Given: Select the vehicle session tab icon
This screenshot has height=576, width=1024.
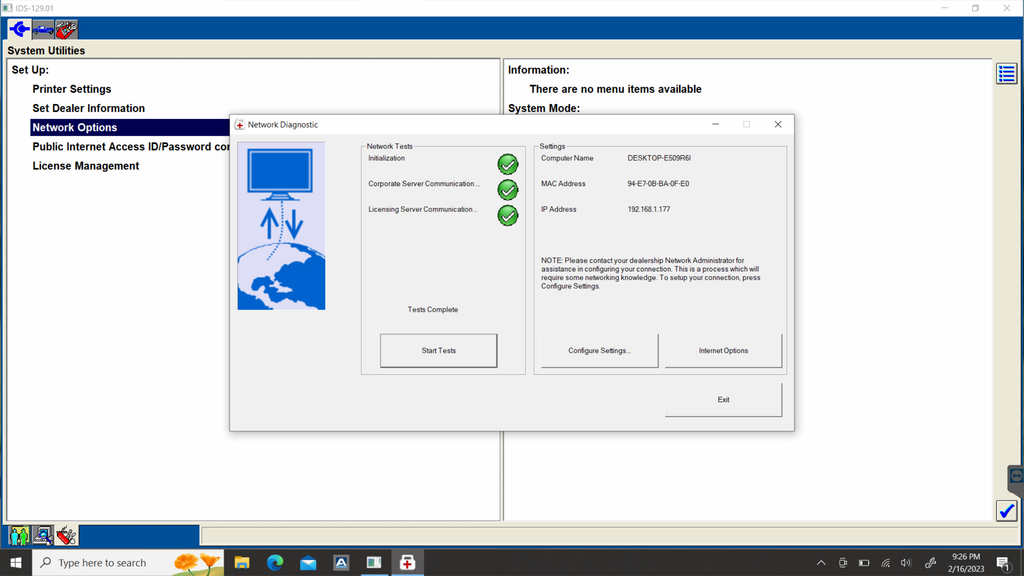Looking at the screenshot, I should 42,29.
